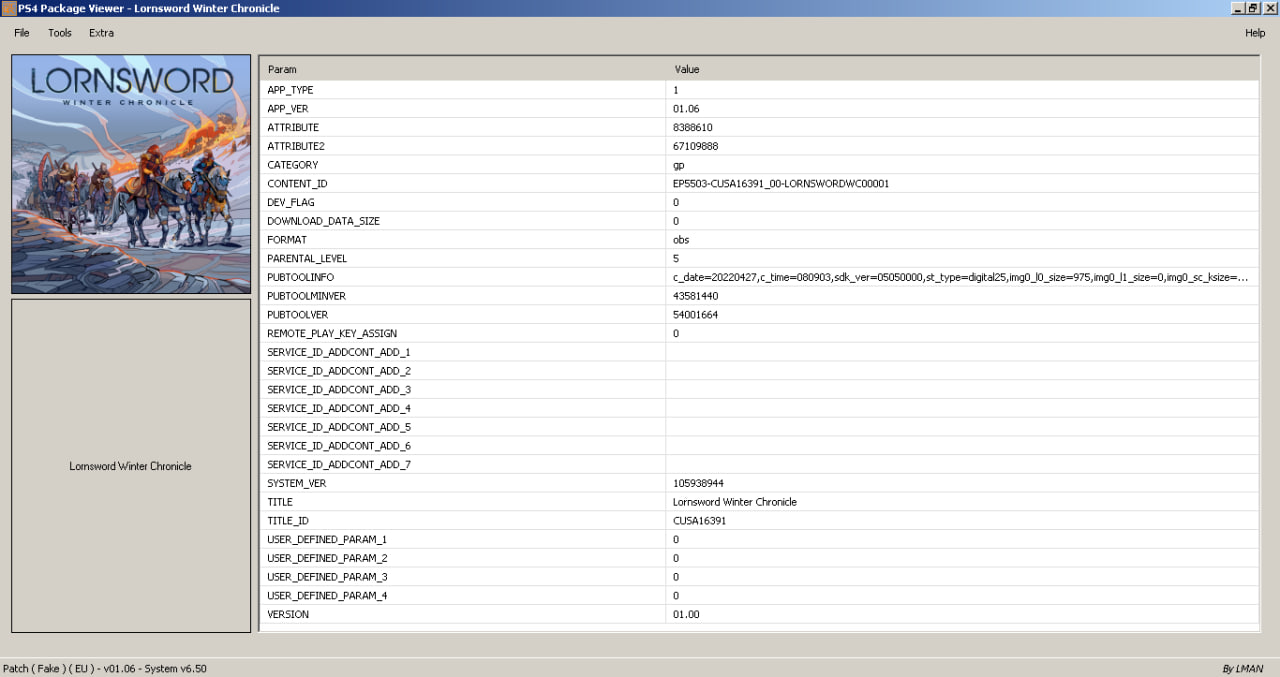1280x677 pixels.
Task: Click the SERVICE_ID_ADDCONT_ADD_4 row
Action: [x=759, y=408]
